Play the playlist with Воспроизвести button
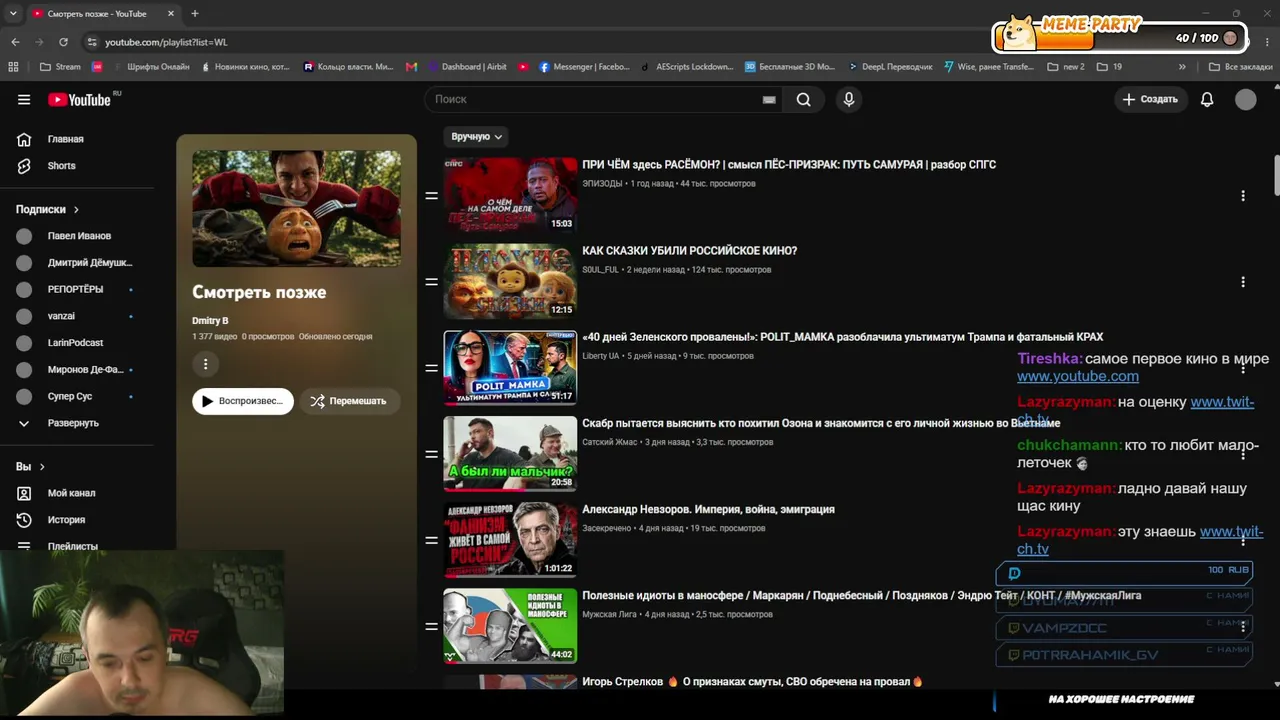1280x720 pixels. point(243,401)
